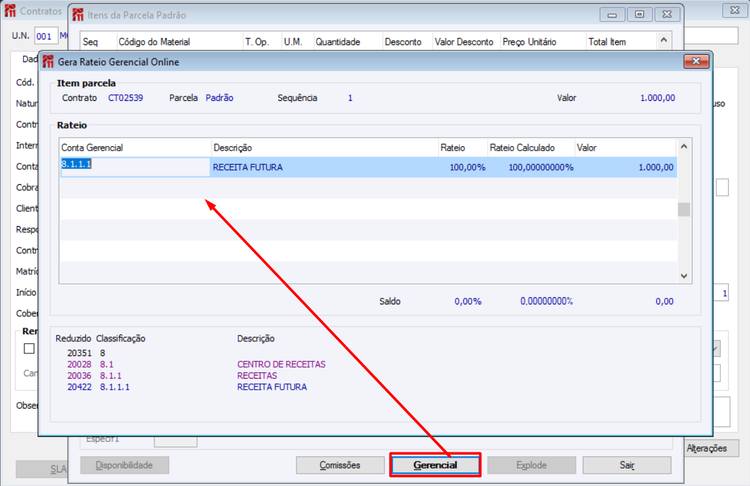Edit the Conta Gerencial cell 8.1.1.1
750x486 pixels.
pos(135,167)
